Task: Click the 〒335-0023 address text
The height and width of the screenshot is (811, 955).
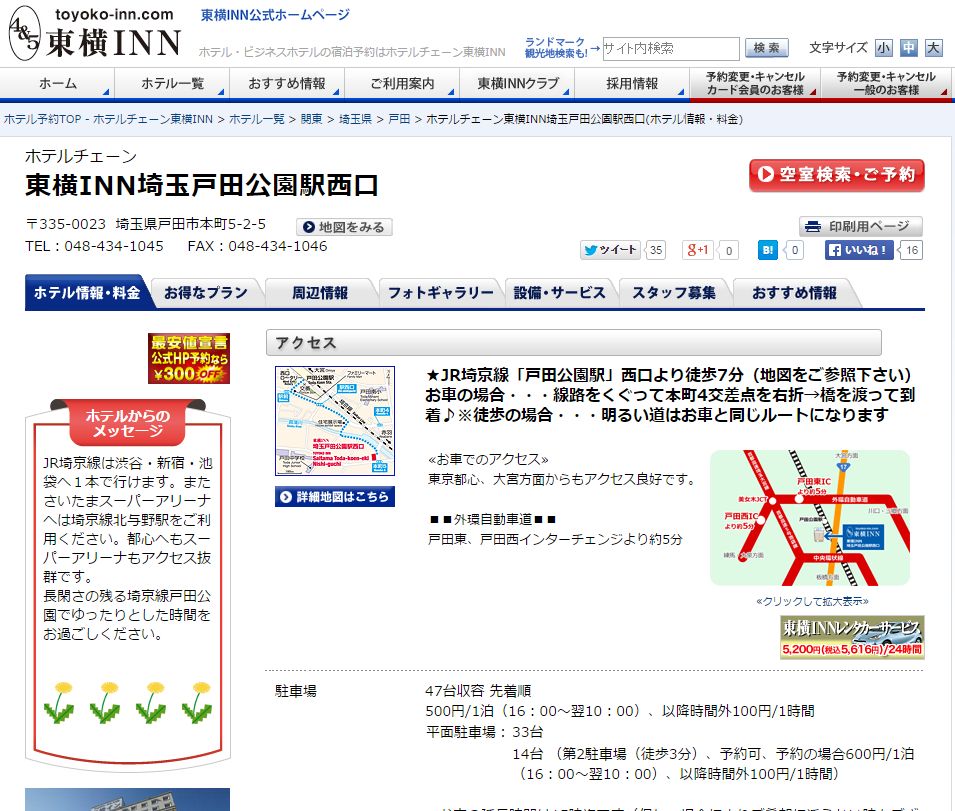Action: point(146,224)
